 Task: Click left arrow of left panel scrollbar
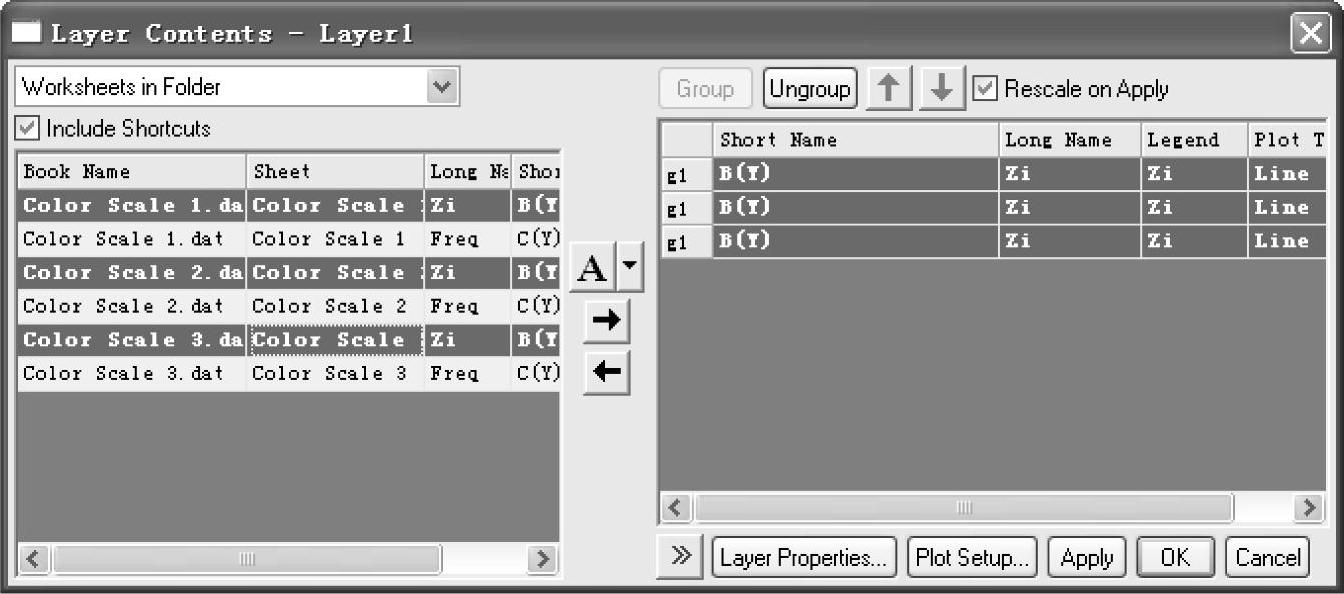click(x=33, y=559)
